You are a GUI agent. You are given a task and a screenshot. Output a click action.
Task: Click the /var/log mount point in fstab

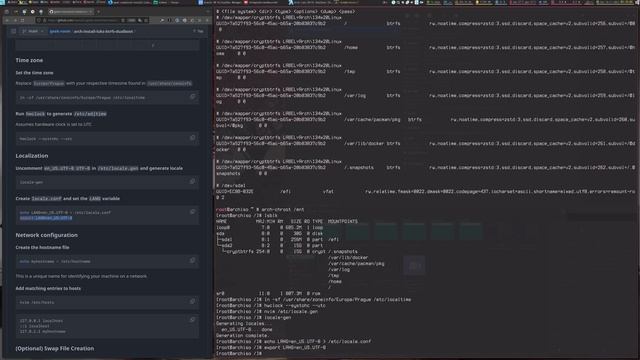(x=355, y=96)
